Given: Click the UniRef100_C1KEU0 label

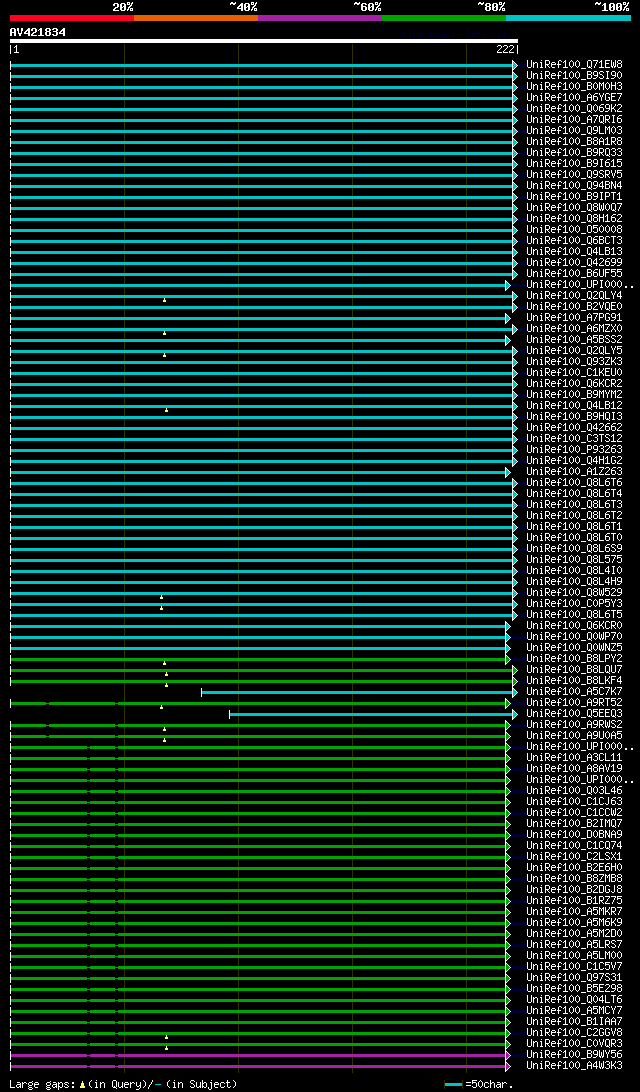Looking at the screenshot, I should click(574, 373).
